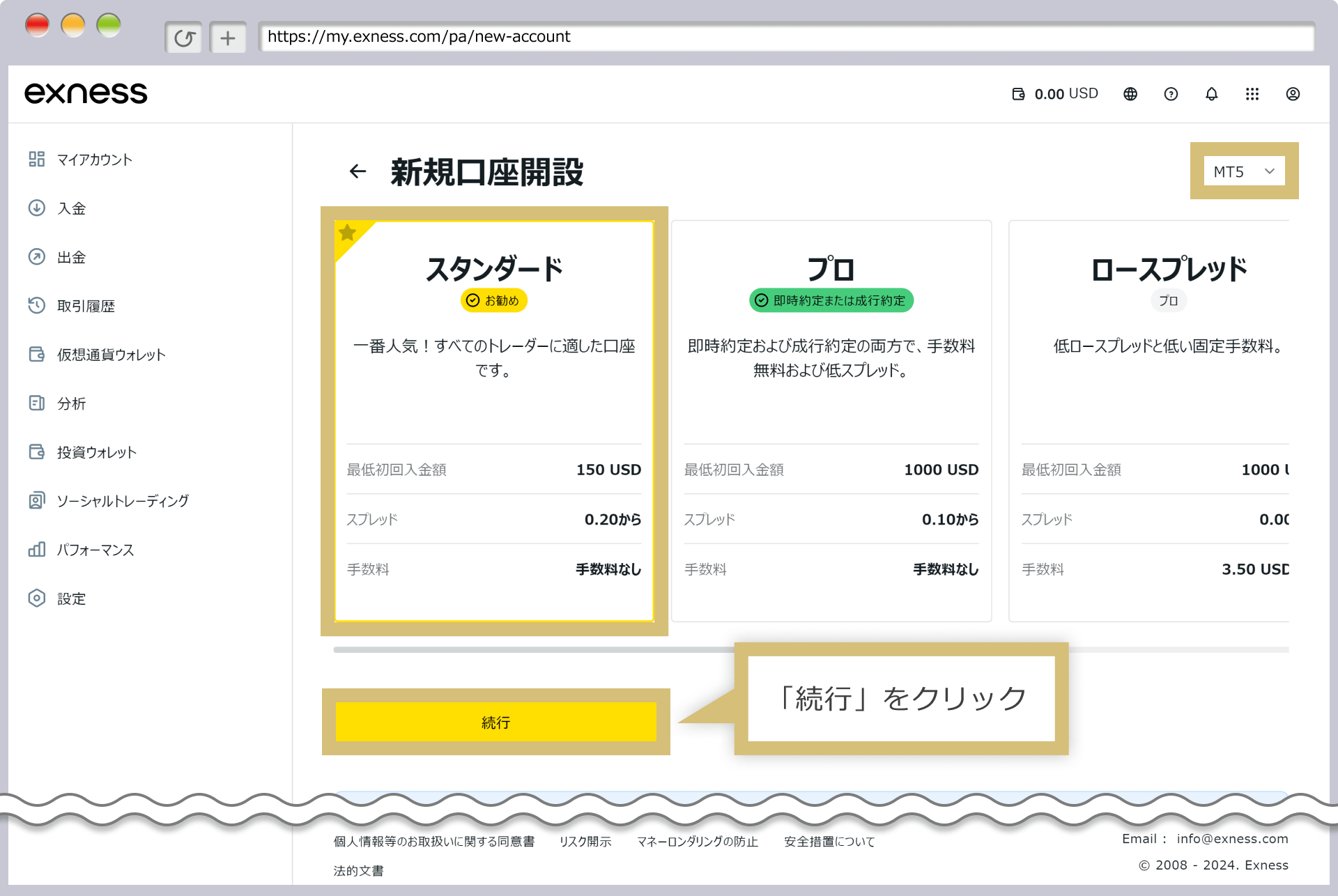This screenshot has width=1338, height=896.
Task: Click the 新規口座開設 page heading
Action: [487, 172]
